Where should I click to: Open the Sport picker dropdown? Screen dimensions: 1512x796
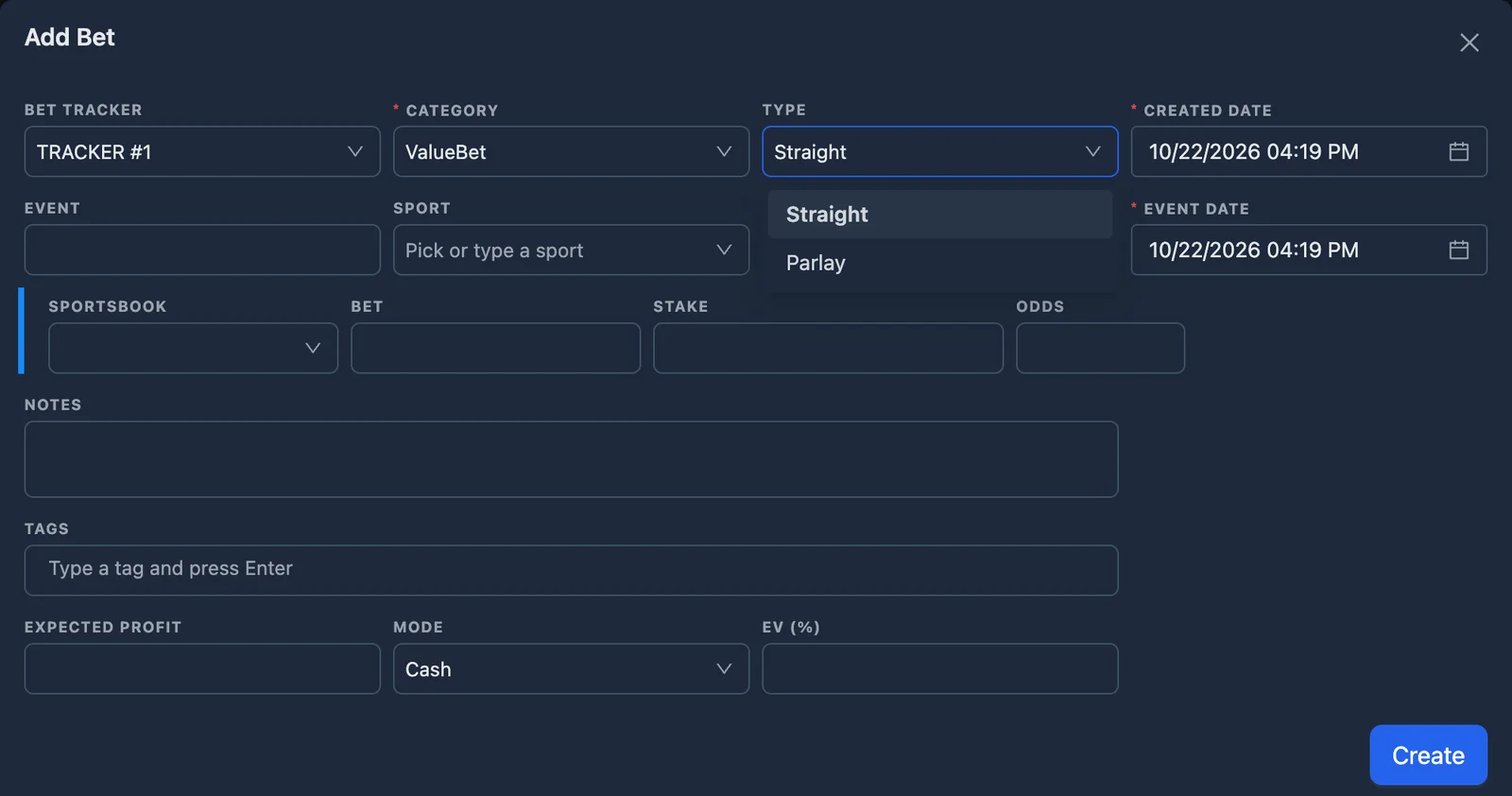coord(571,250)
